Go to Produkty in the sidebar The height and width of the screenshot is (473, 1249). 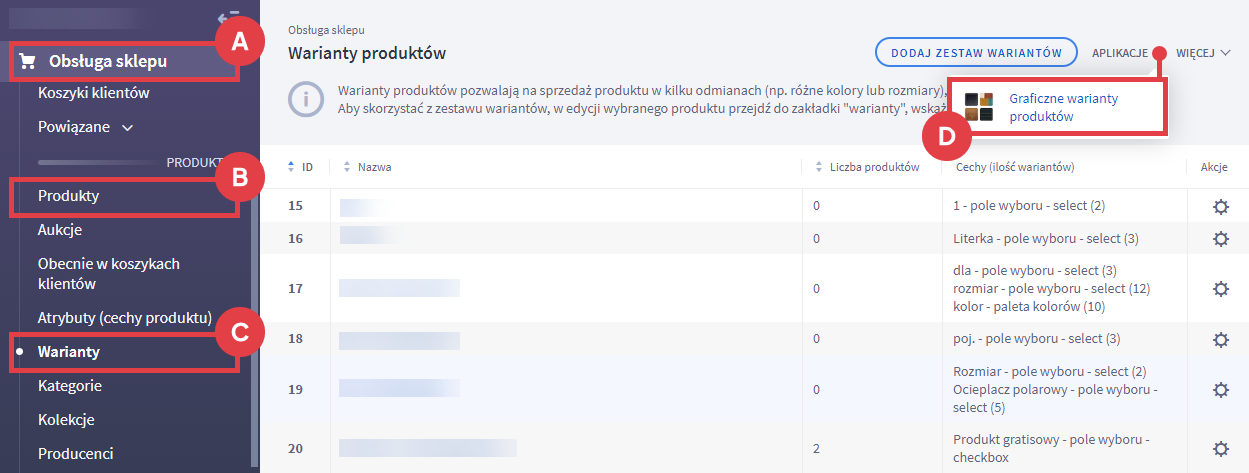(69, 196)
